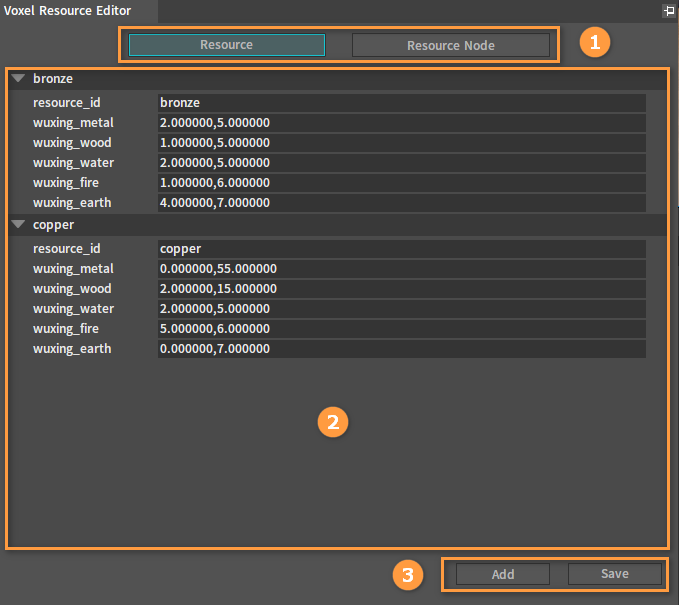Viewport: 679px width, 605px height.
Task: Click wuxing_earth label under bronze
Action: coord(72,203)
